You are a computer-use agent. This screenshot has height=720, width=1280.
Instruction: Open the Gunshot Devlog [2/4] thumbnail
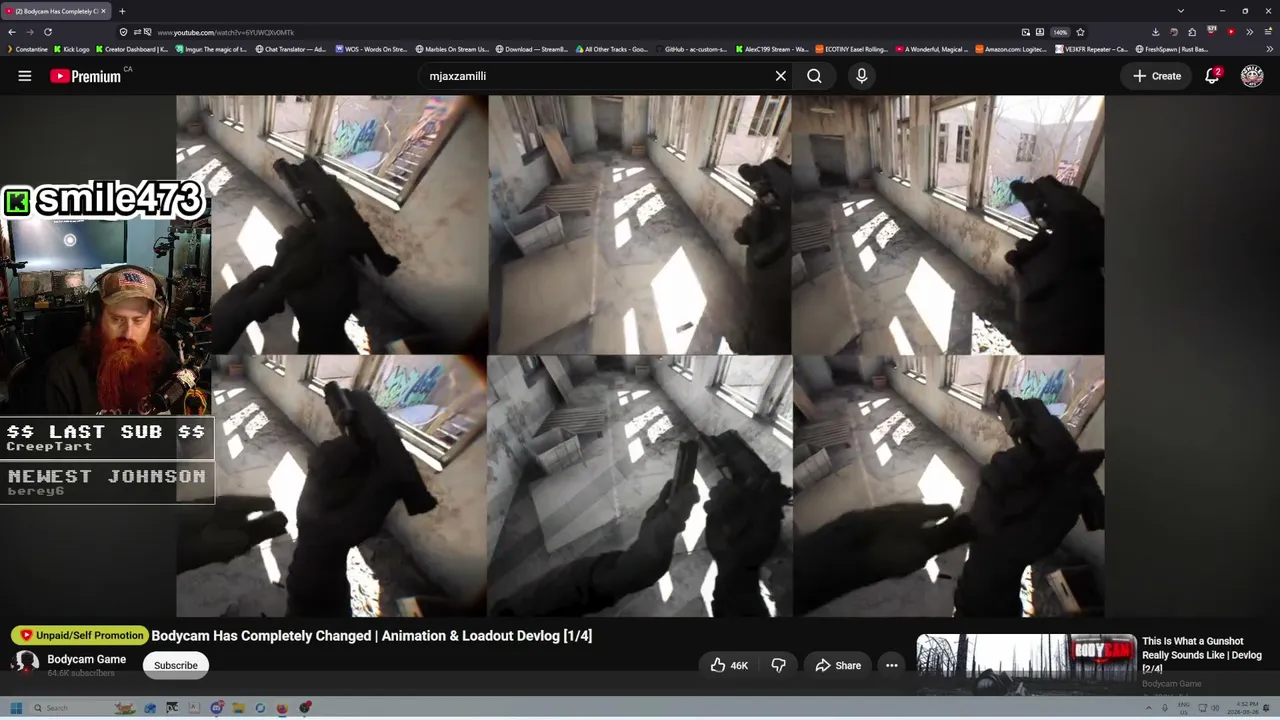[x=1027, y=663]
